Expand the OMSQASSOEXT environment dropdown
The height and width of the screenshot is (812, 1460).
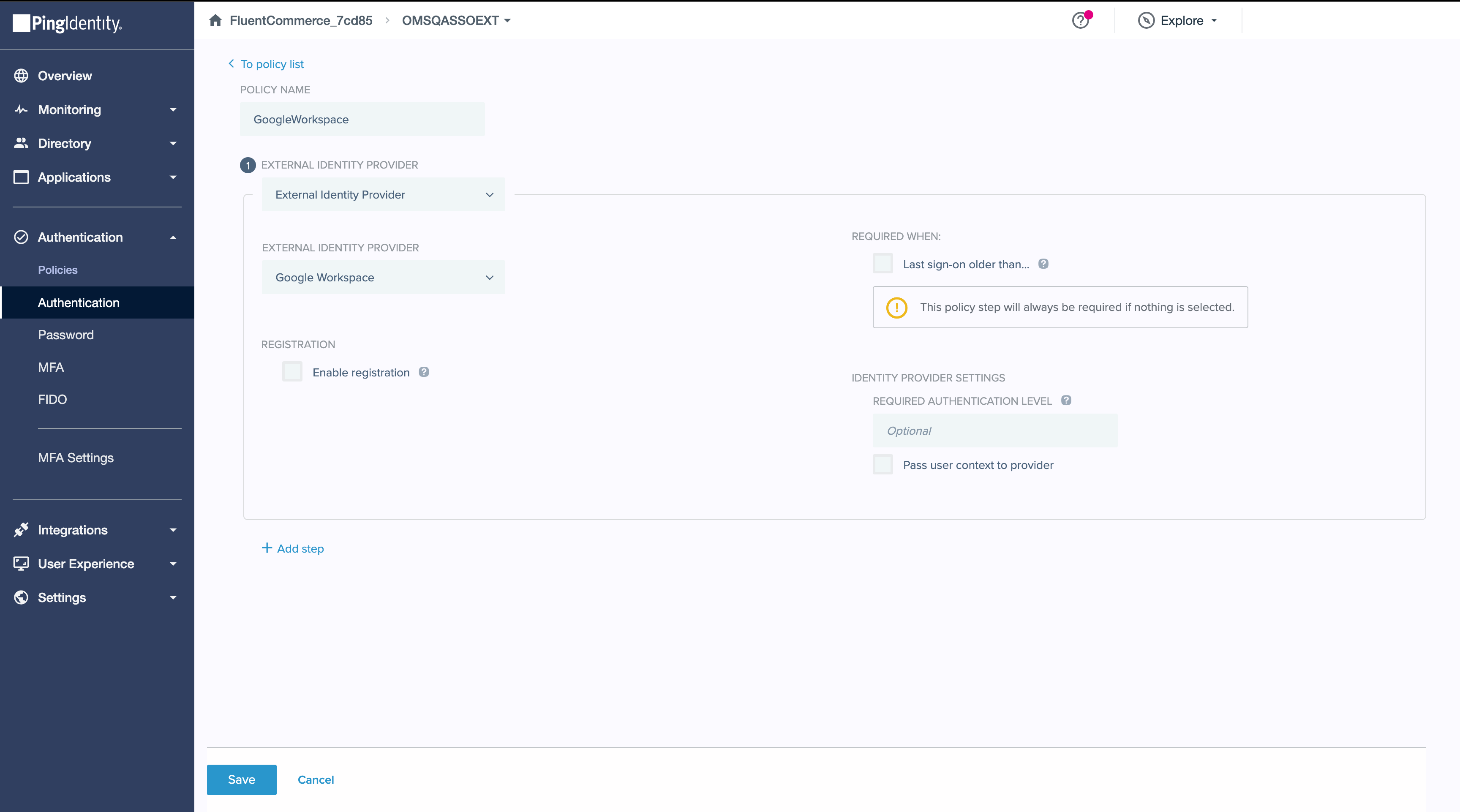coord(456,20)
